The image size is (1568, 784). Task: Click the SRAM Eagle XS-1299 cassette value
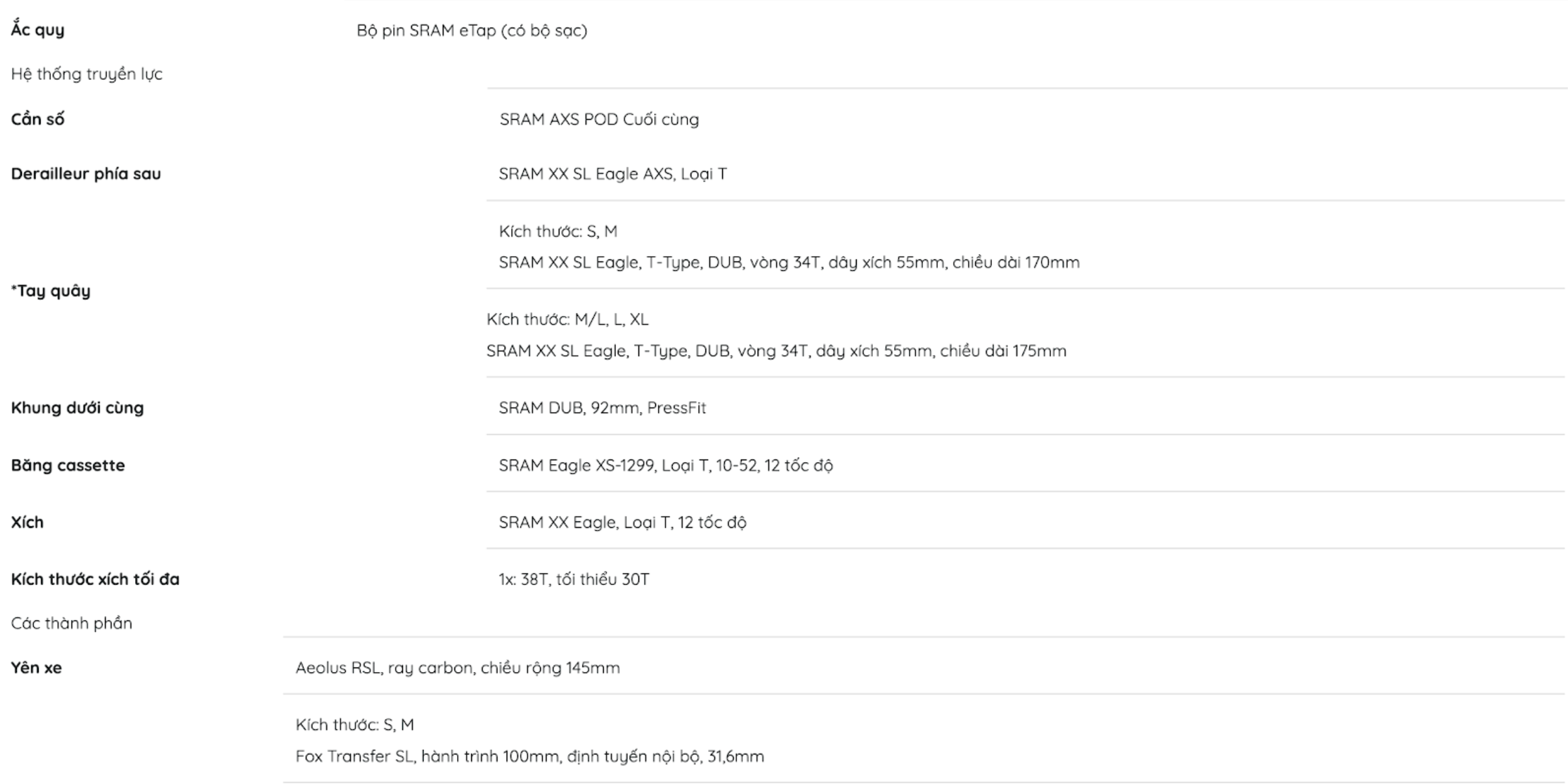point(665,465)
